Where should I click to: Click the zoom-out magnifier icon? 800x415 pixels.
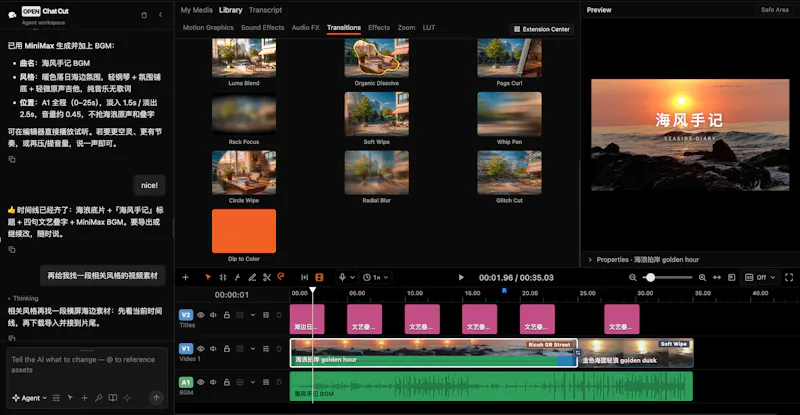[633, 277]
